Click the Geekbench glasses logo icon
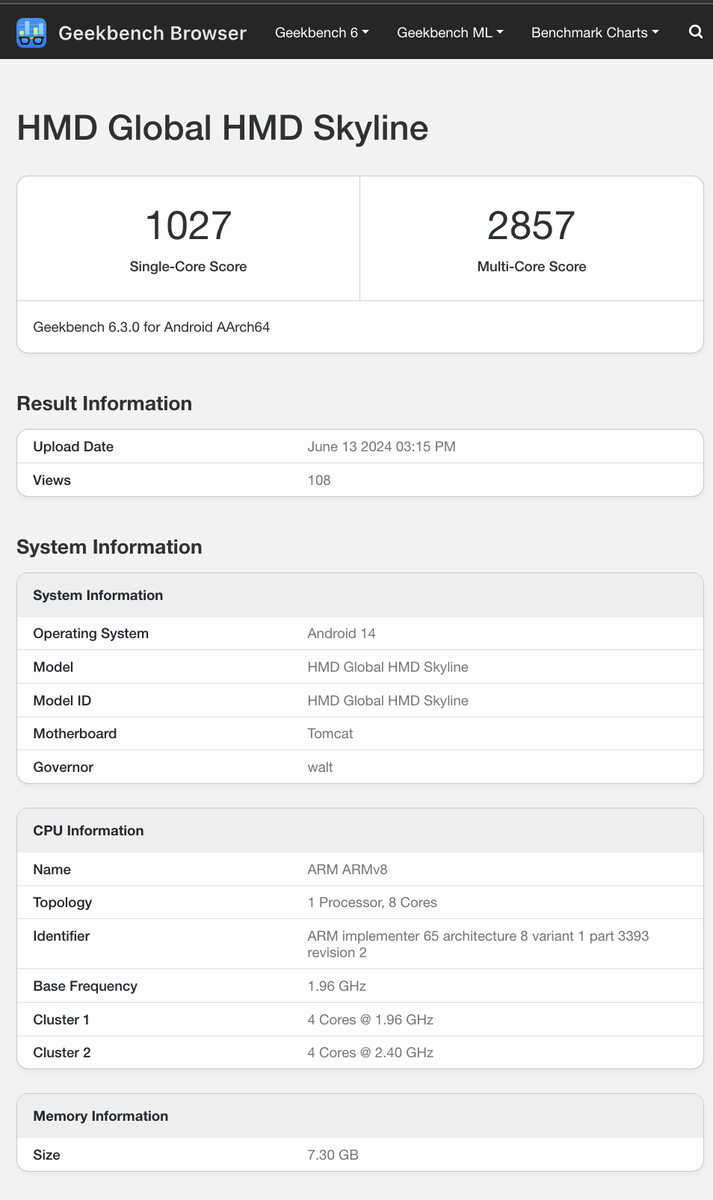This screenshot has width=713, height=1200. (31, 33)
